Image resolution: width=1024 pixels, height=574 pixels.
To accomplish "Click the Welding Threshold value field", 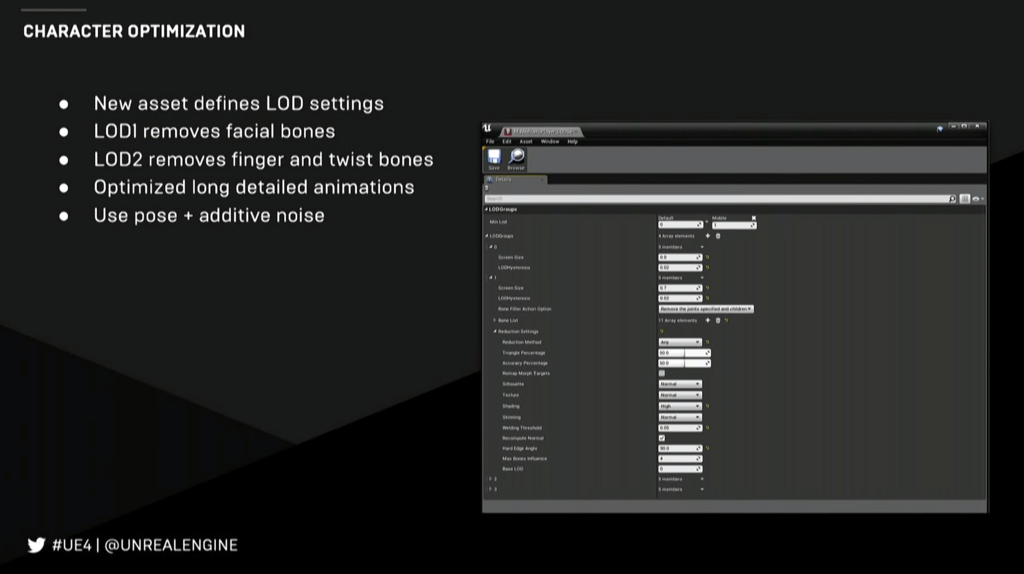I will coord(680,428).
